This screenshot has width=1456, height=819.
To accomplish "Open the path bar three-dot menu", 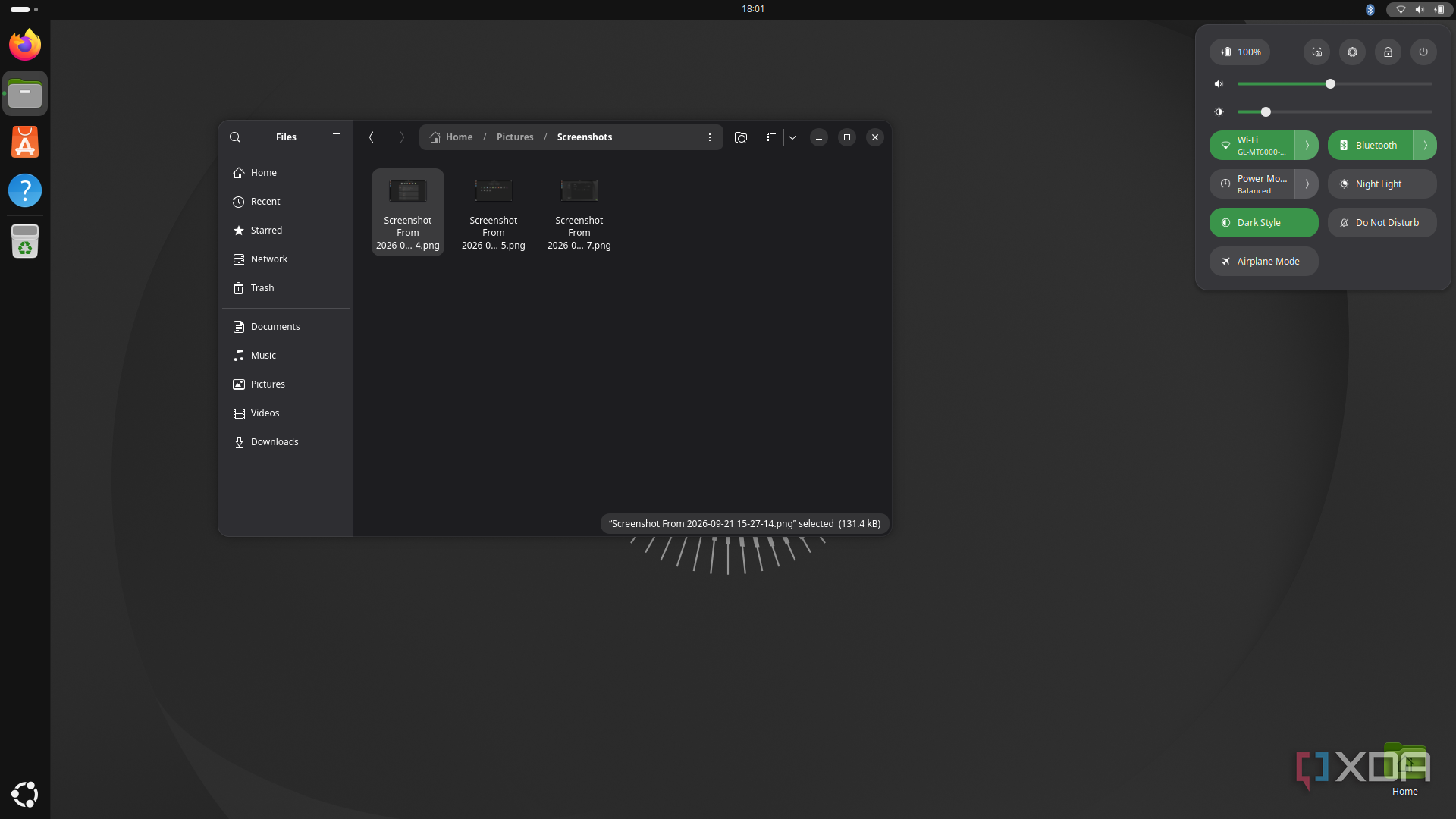I will pos(710,137).
